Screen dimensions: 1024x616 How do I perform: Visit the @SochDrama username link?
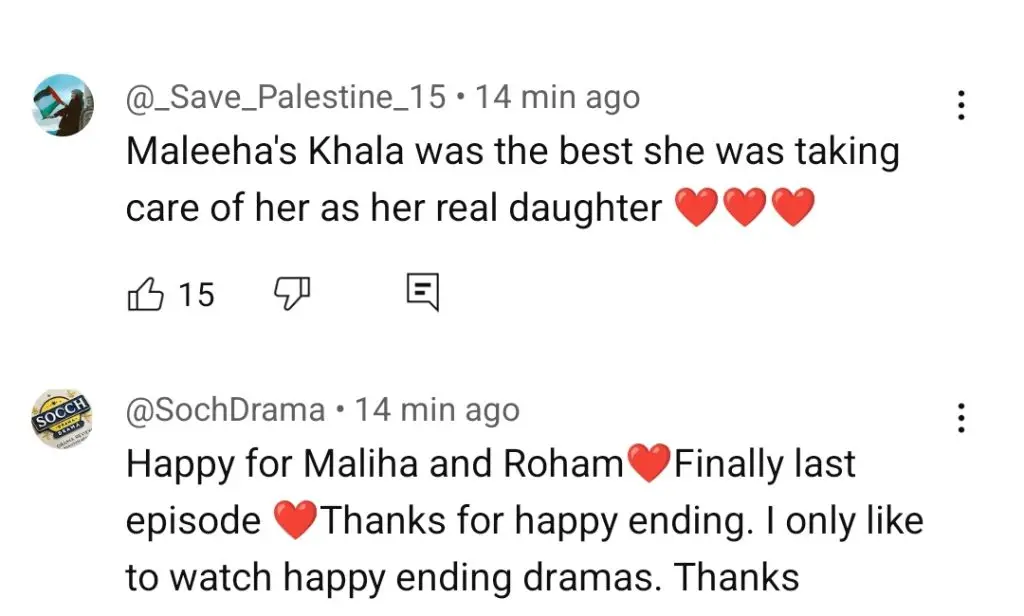(225, 410)
